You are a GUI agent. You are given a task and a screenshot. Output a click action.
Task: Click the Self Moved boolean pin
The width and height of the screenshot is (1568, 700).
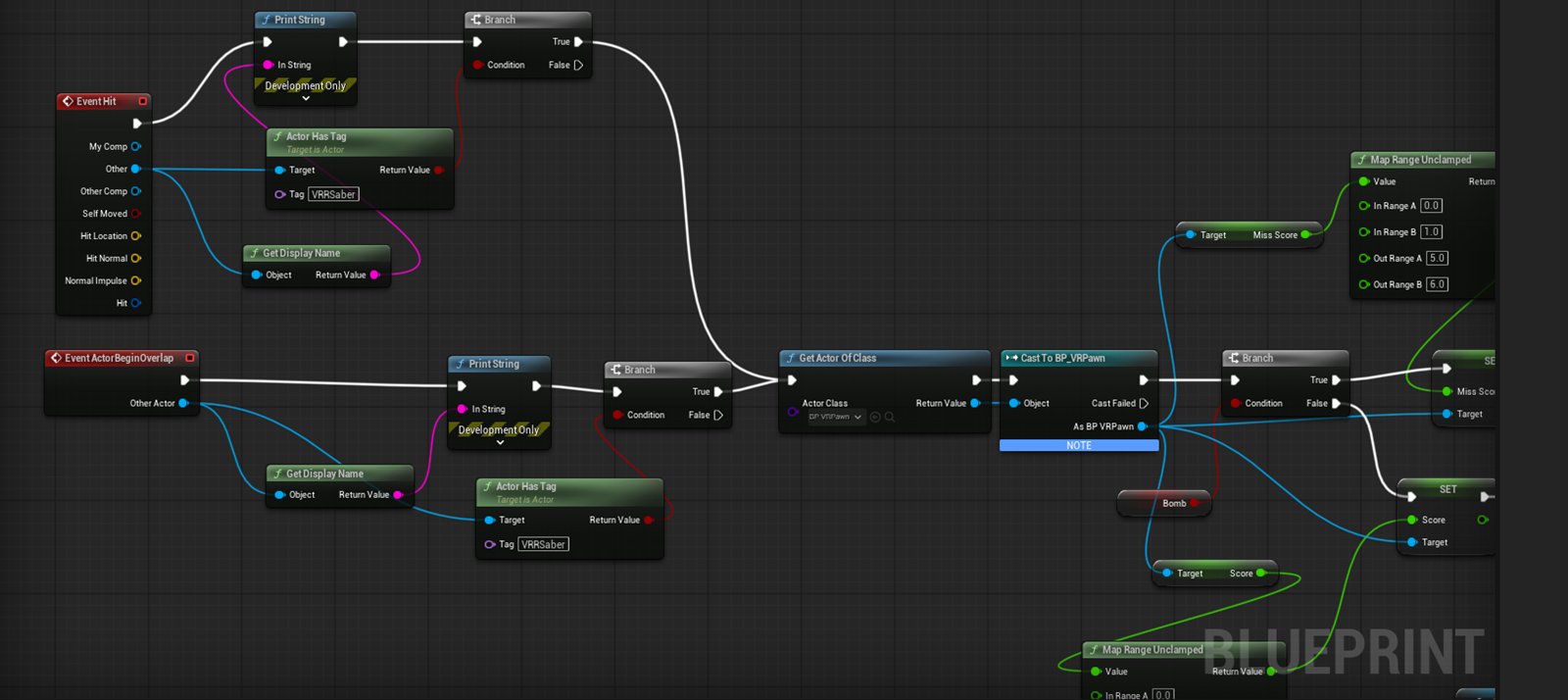(x=136, y=214)
